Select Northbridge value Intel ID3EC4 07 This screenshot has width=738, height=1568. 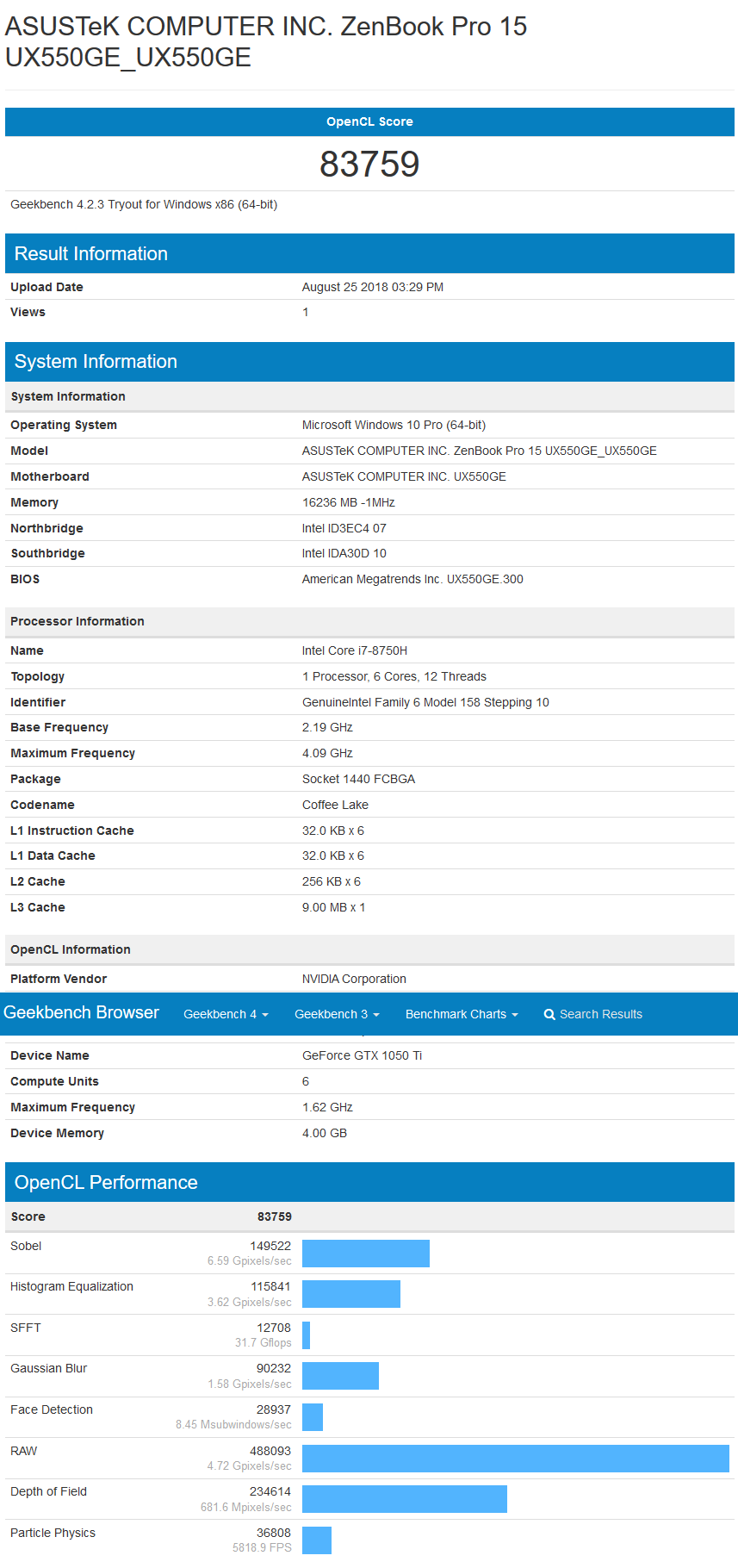344,528
